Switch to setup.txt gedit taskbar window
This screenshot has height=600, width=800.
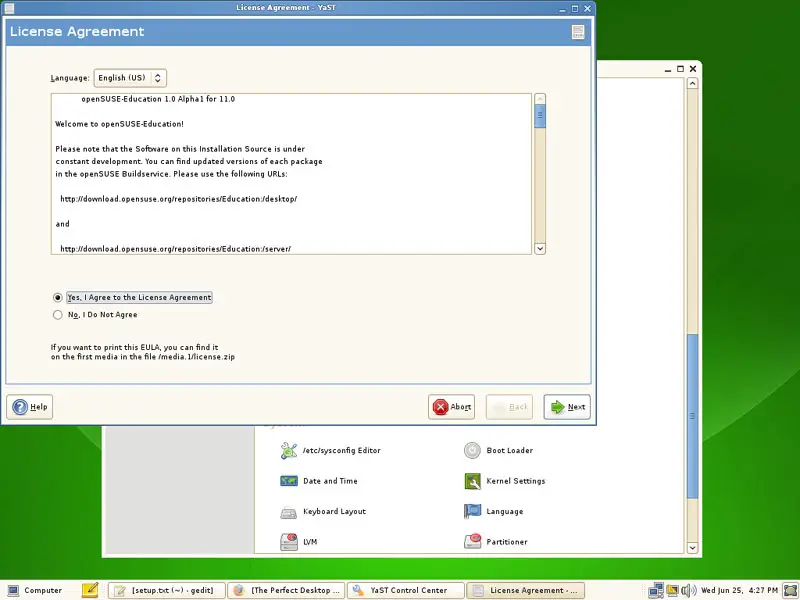point(166,590)
